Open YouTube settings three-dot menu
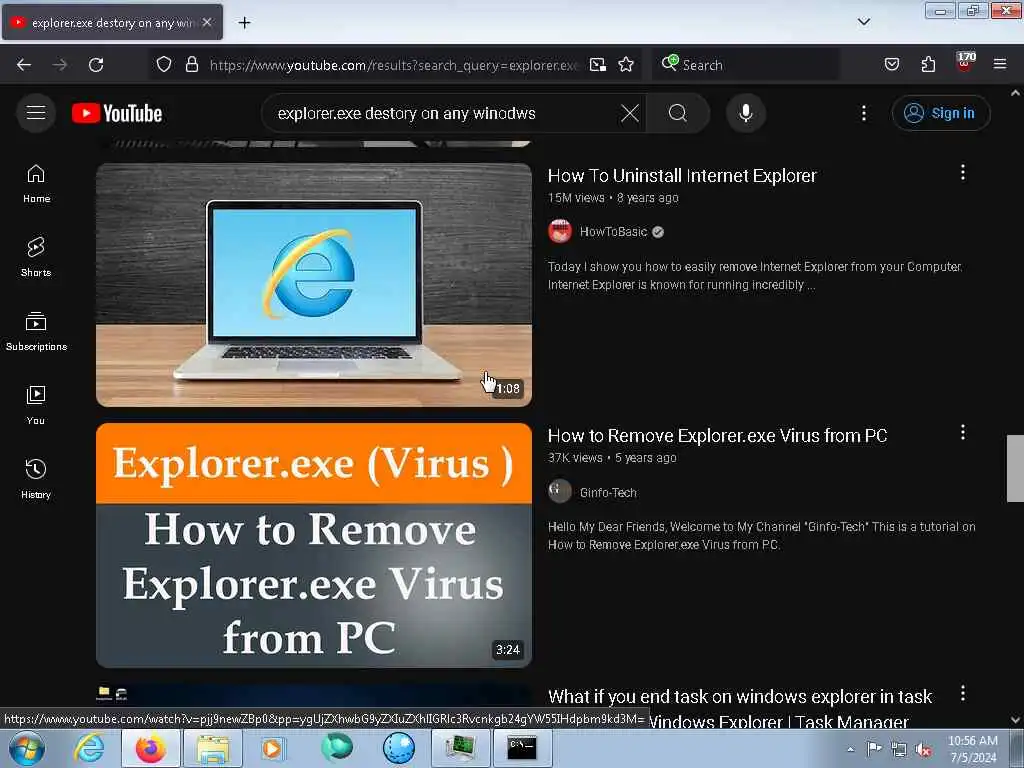1024x768 pixels. click(863, 113)
